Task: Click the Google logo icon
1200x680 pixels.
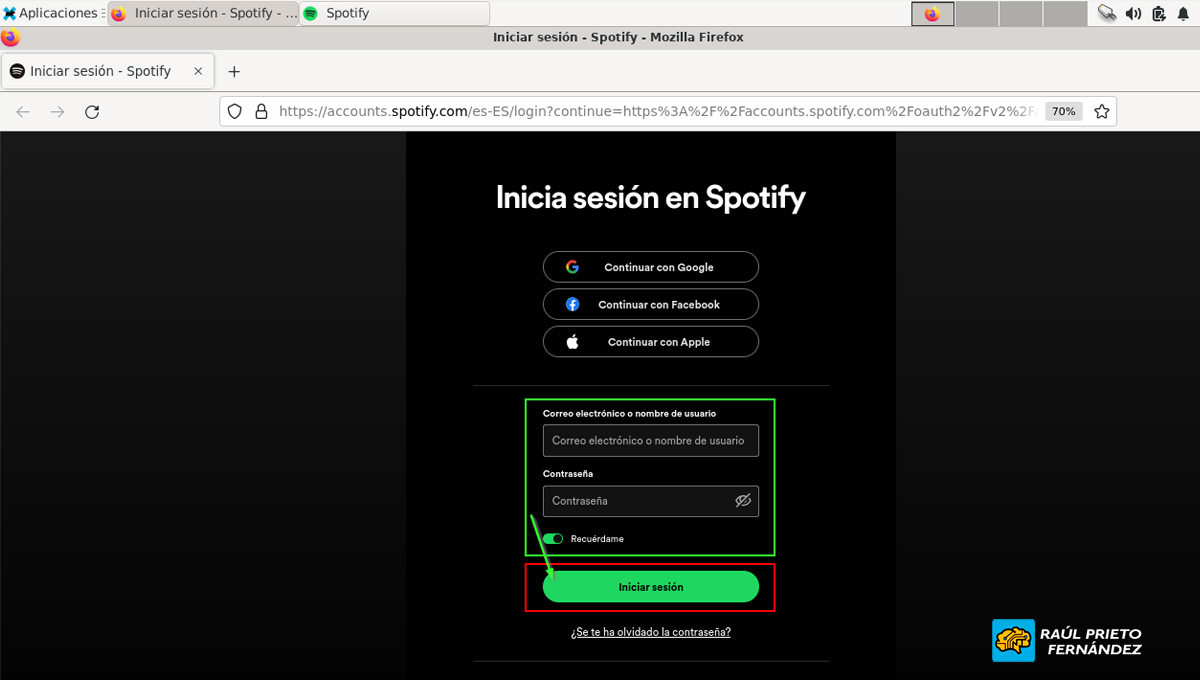Action: [x=572, y=267]
